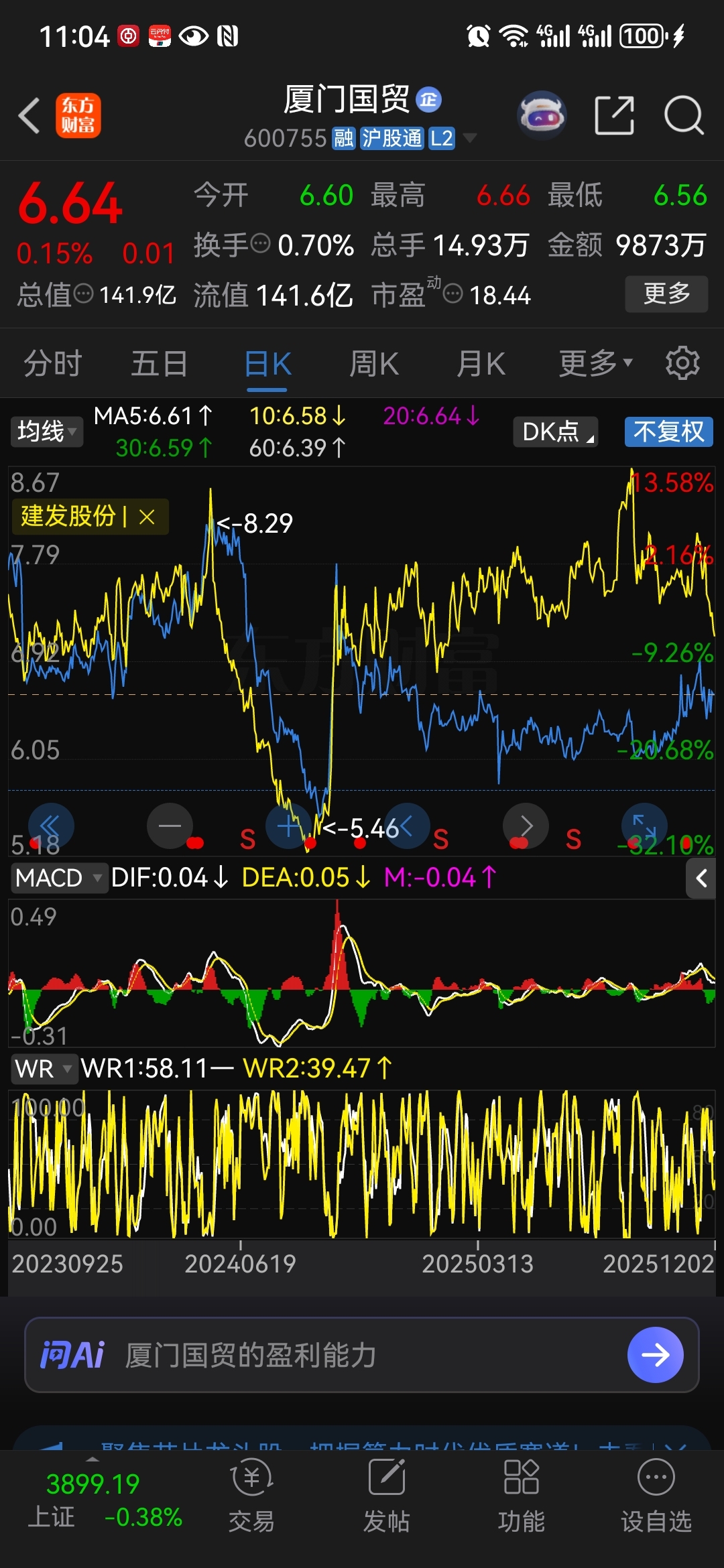The image size is (724, 1568).
Task: Tap L2 level-2 badge
Action: point(442,139)
